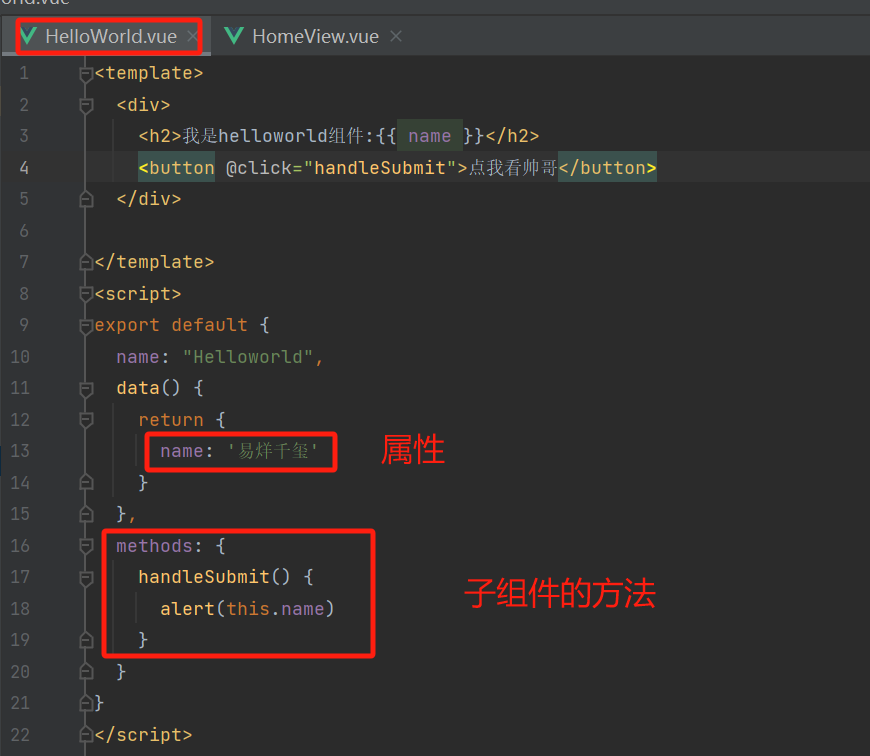The image size is (870, 756).
Task: Click fold end marker on line 19
Action: [86, 640]
